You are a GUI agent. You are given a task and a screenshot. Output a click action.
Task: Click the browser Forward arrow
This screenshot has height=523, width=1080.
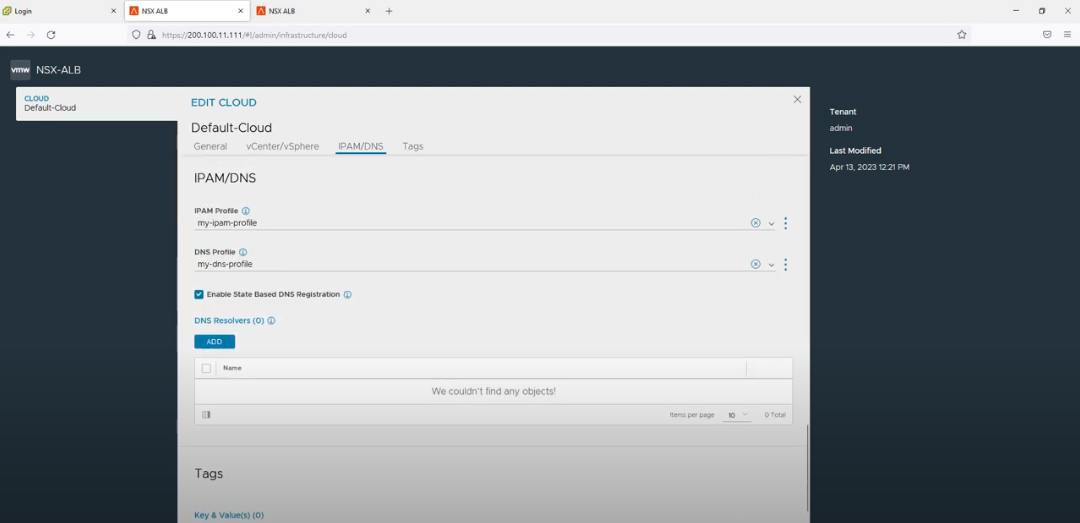point(30,34)
